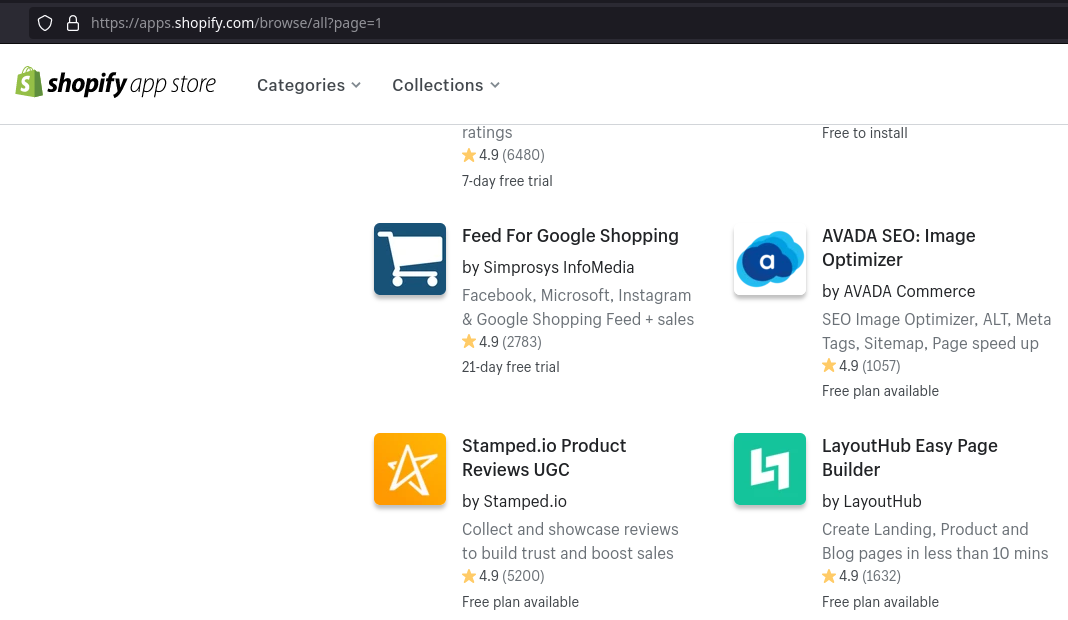Click the LayoutHub "Create Landing, Product" description
Image resolution: width=1068 pixels, height=620 pixels.
[x=935, y=542]
